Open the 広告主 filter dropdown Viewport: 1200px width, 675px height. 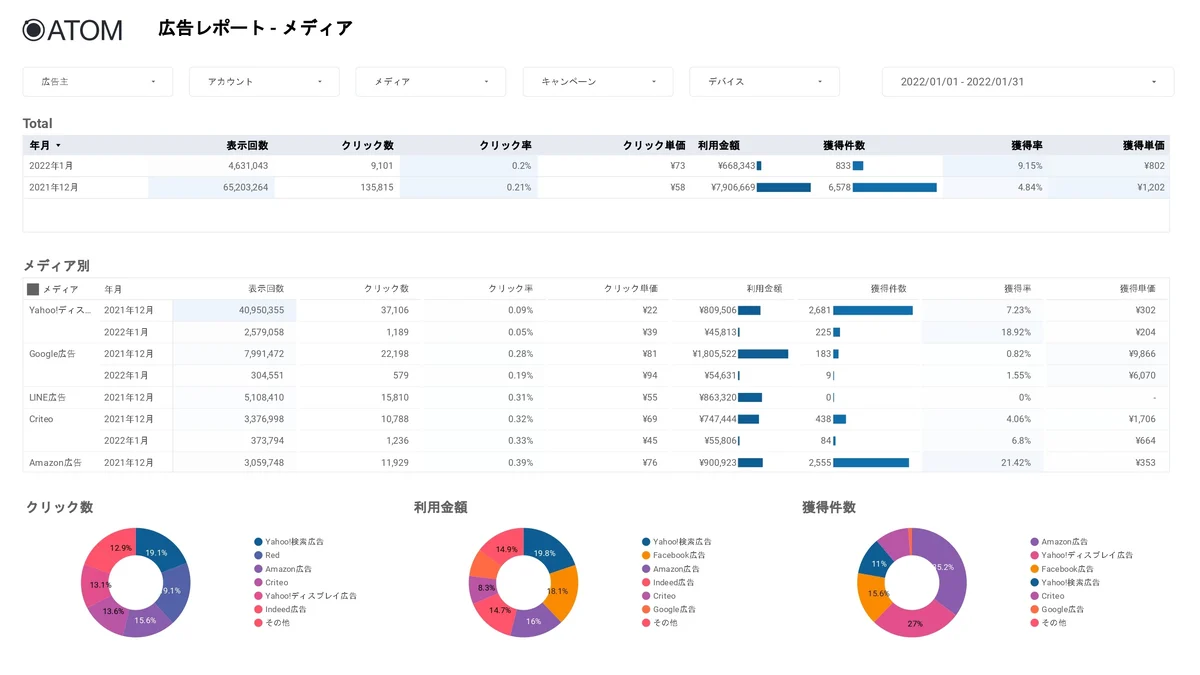point(98,82)
